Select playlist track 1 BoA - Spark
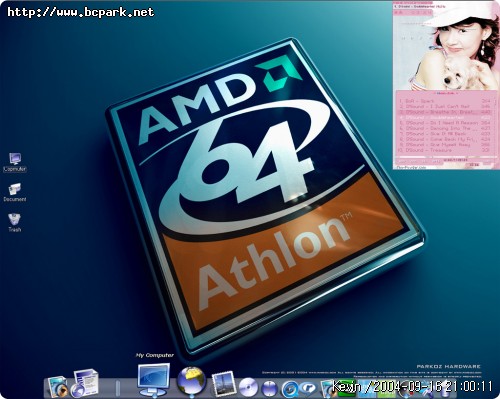 click(445, 101)
